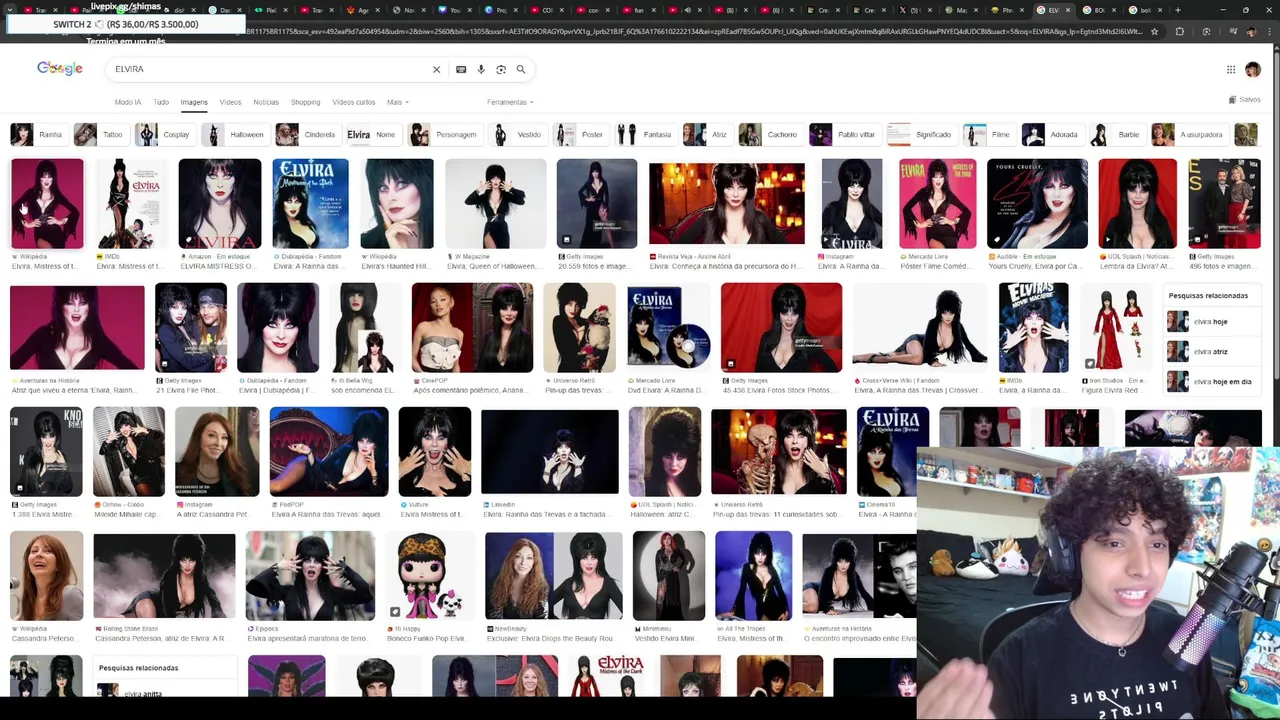Open the on-screen keyboard icon in search bar
1280x720 pixels.
[461, 69]
